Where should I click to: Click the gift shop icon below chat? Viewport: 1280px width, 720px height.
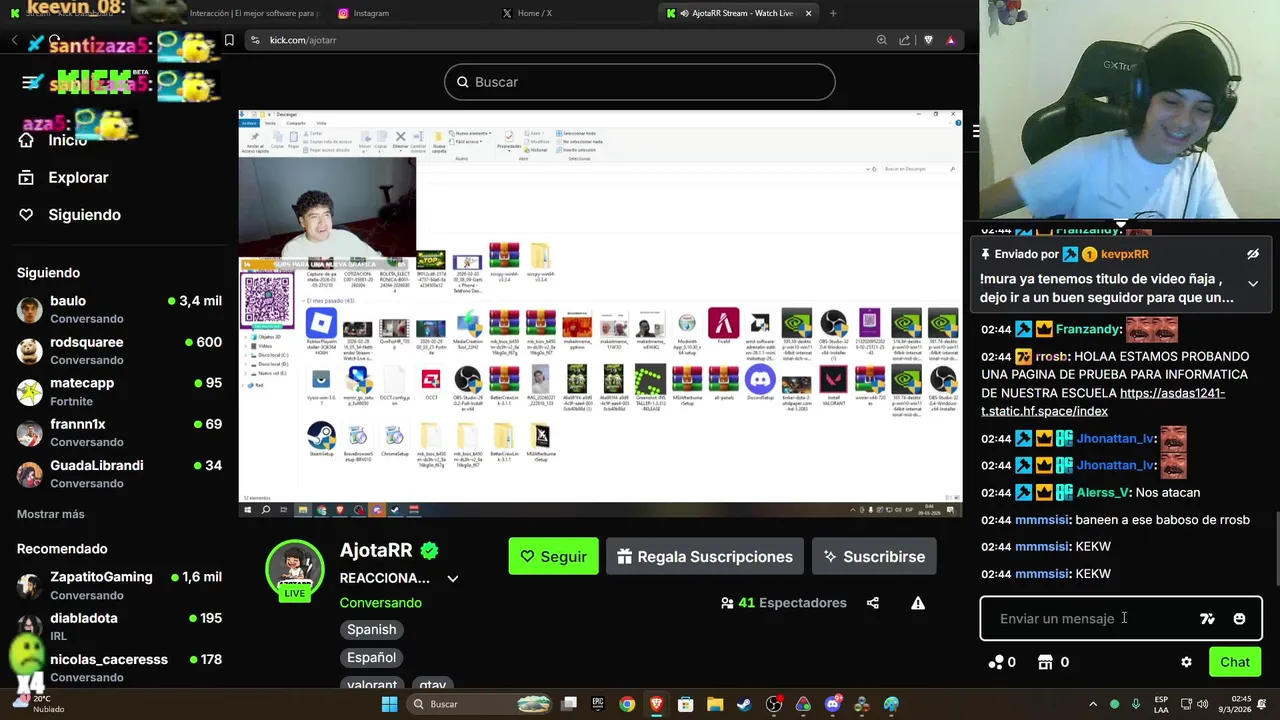coord(1046,662)
